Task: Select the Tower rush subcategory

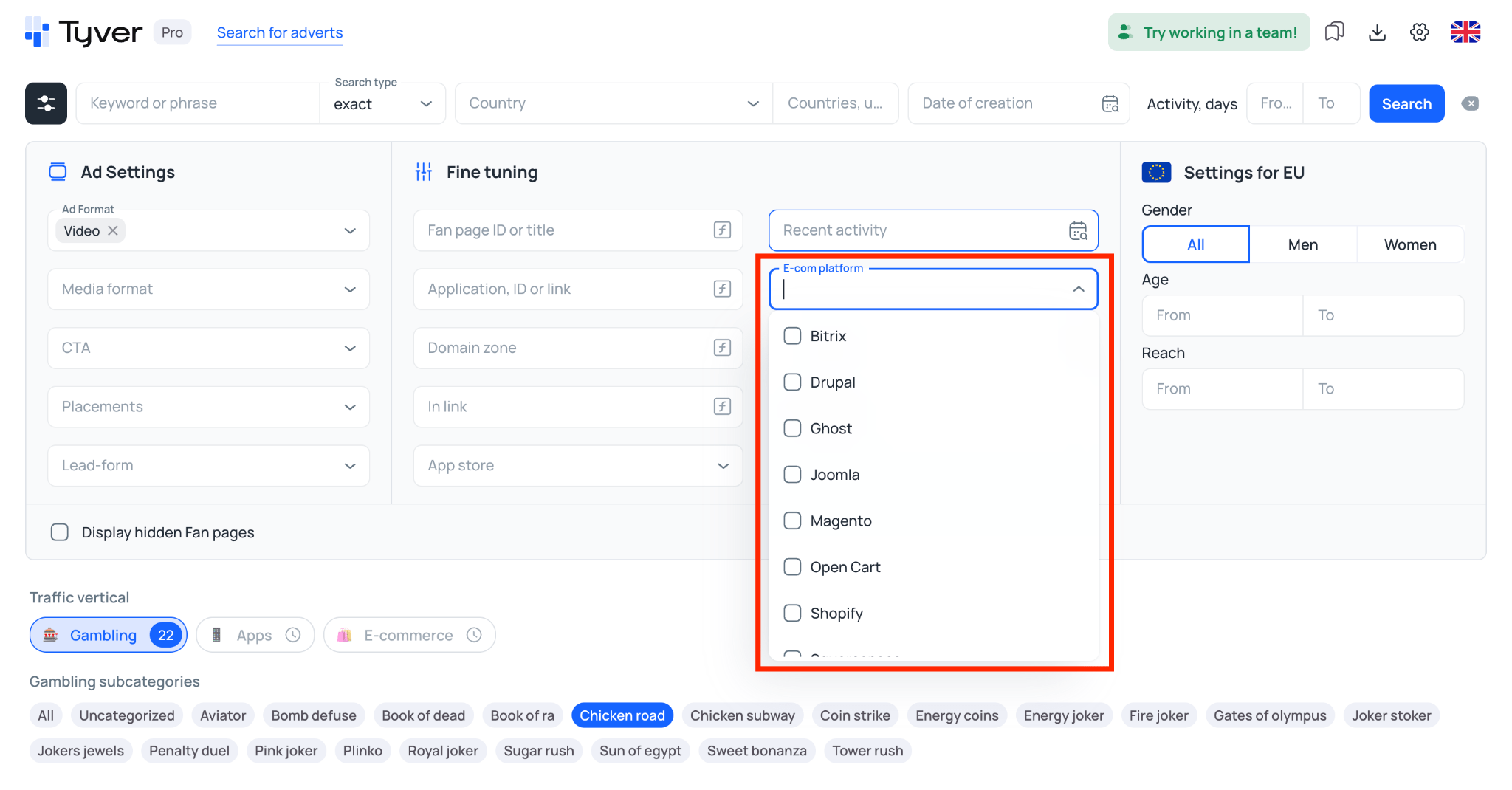Action: pyautogui.click(x=867, y=751)
